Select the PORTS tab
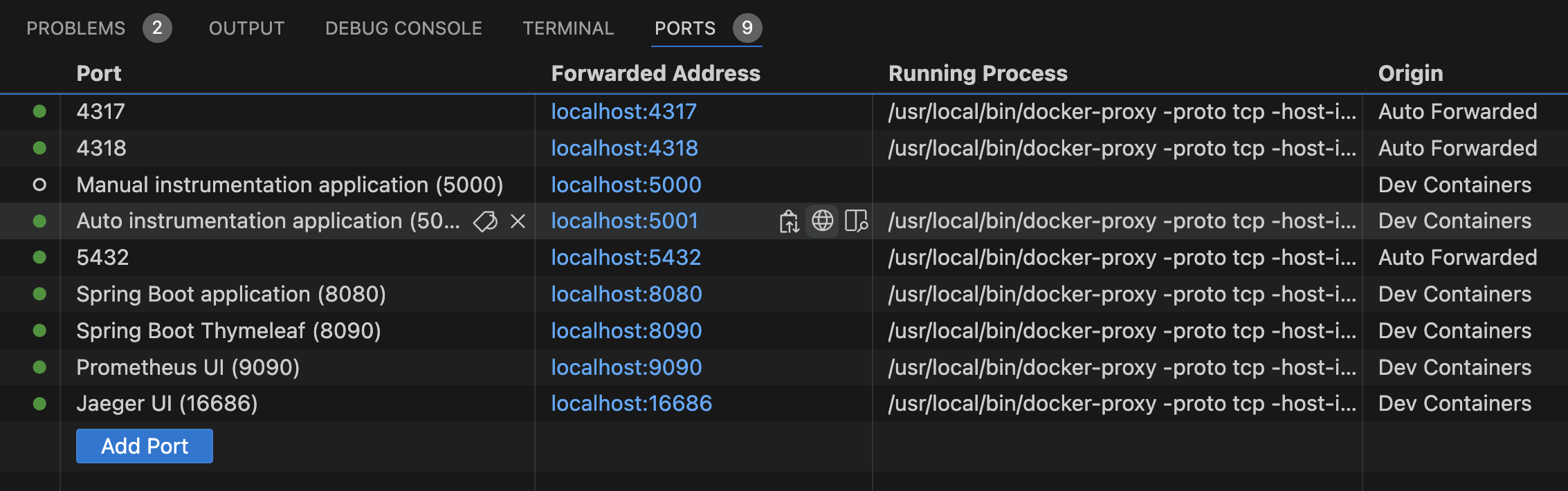The image size is (1568, 491). [x=685, y=28]
